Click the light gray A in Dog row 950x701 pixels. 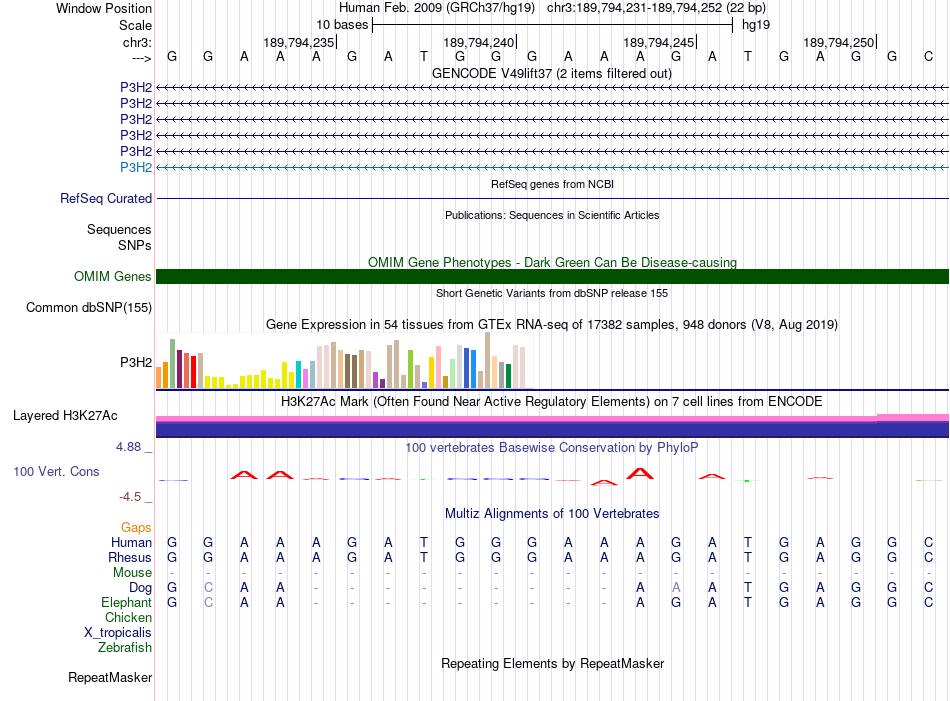click(x=676, y=588)
